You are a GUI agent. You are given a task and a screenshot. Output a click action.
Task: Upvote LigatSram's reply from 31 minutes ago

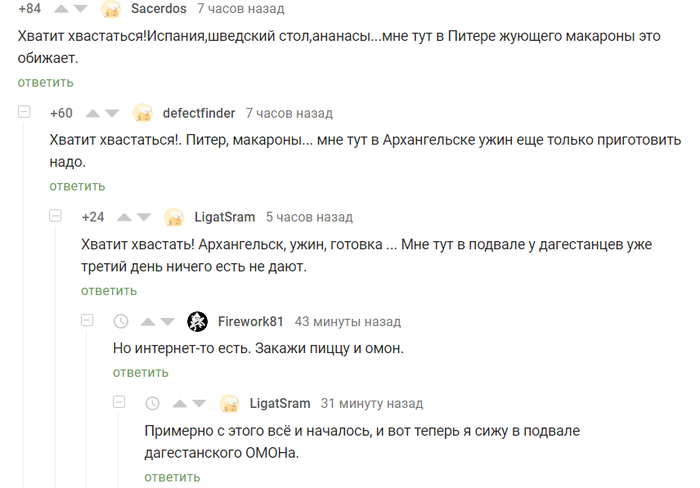[179, 404]
